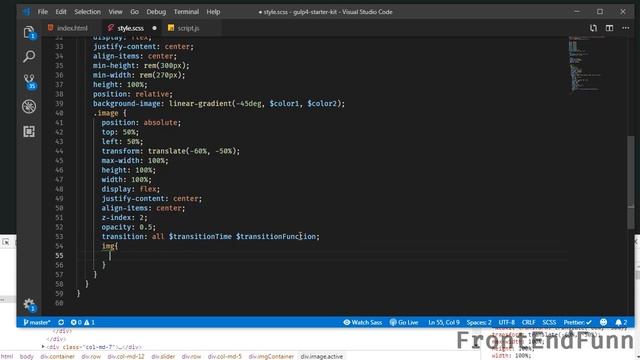640x360 pixels.
Task: Open the Help menu
Action: 213,12
